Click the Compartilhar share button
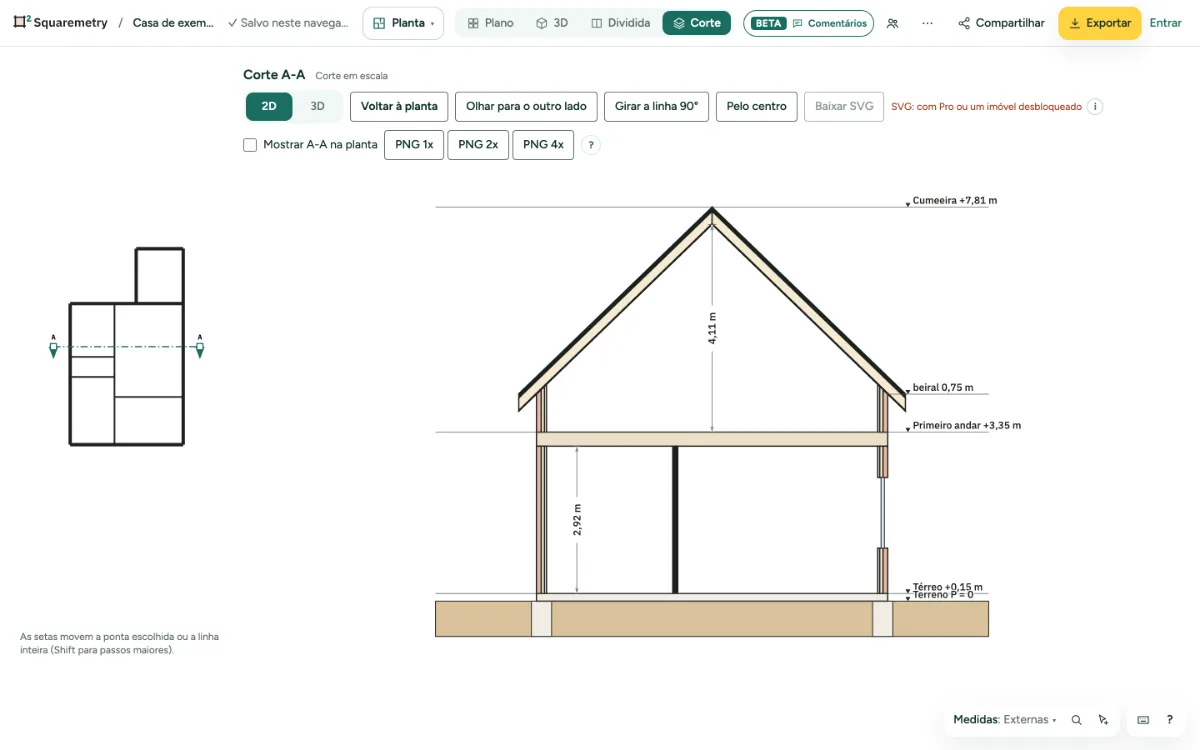Viewport: 1200px width, 750px height. [x=1001, y=23]
